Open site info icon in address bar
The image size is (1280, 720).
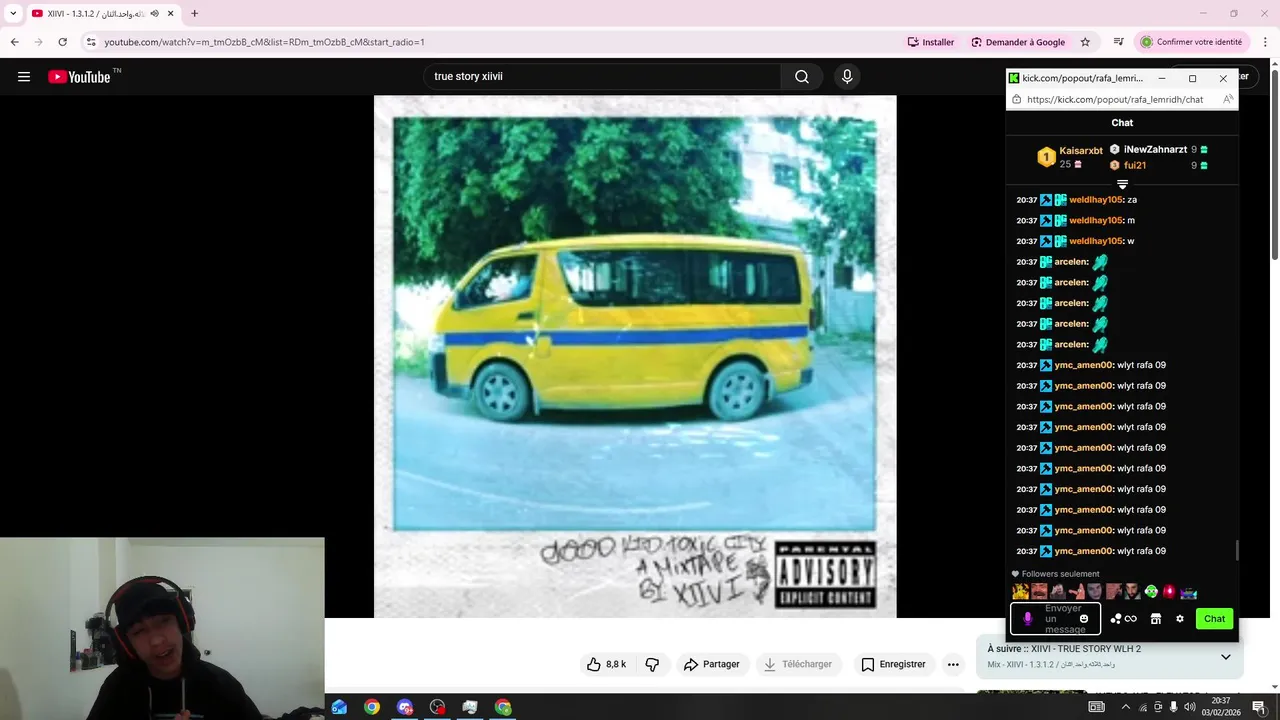click(91, 42)
